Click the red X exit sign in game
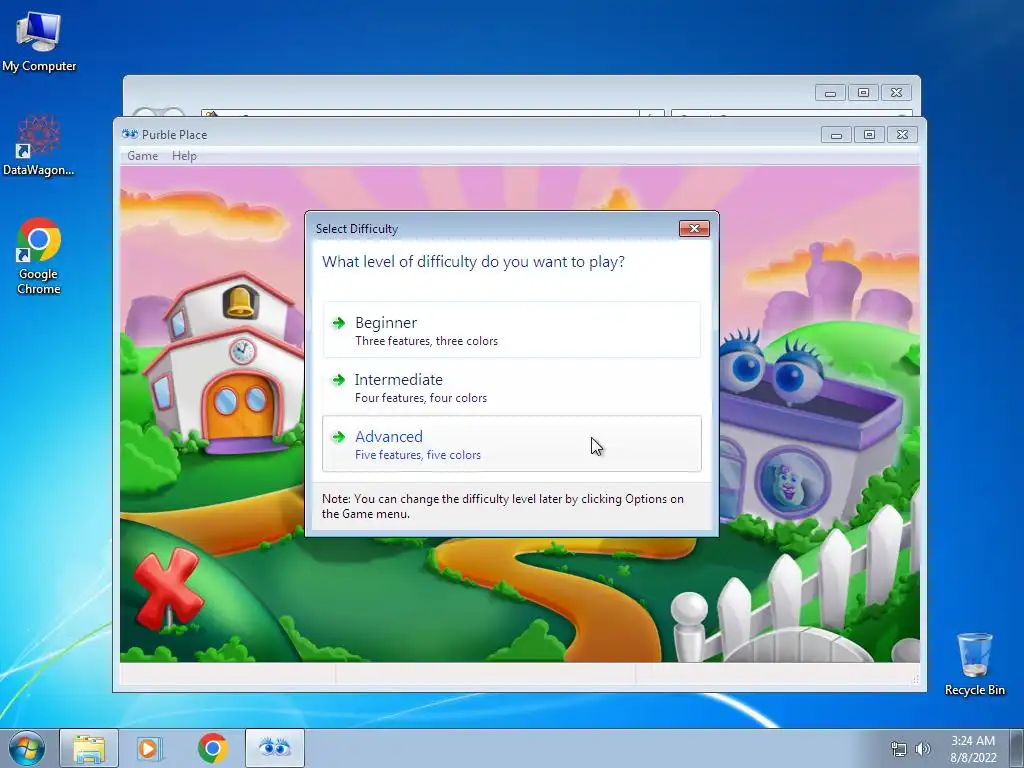The height and width of the screenshot is (768, 1024). coord(168,590)
